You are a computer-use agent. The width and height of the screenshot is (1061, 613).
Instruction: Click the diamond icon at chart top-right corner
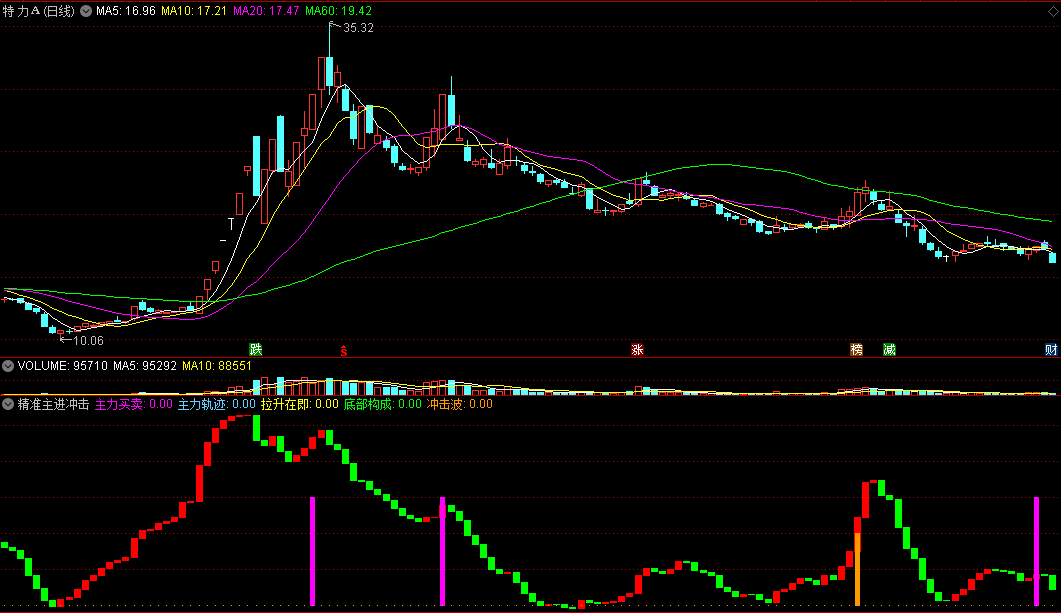1053,12
